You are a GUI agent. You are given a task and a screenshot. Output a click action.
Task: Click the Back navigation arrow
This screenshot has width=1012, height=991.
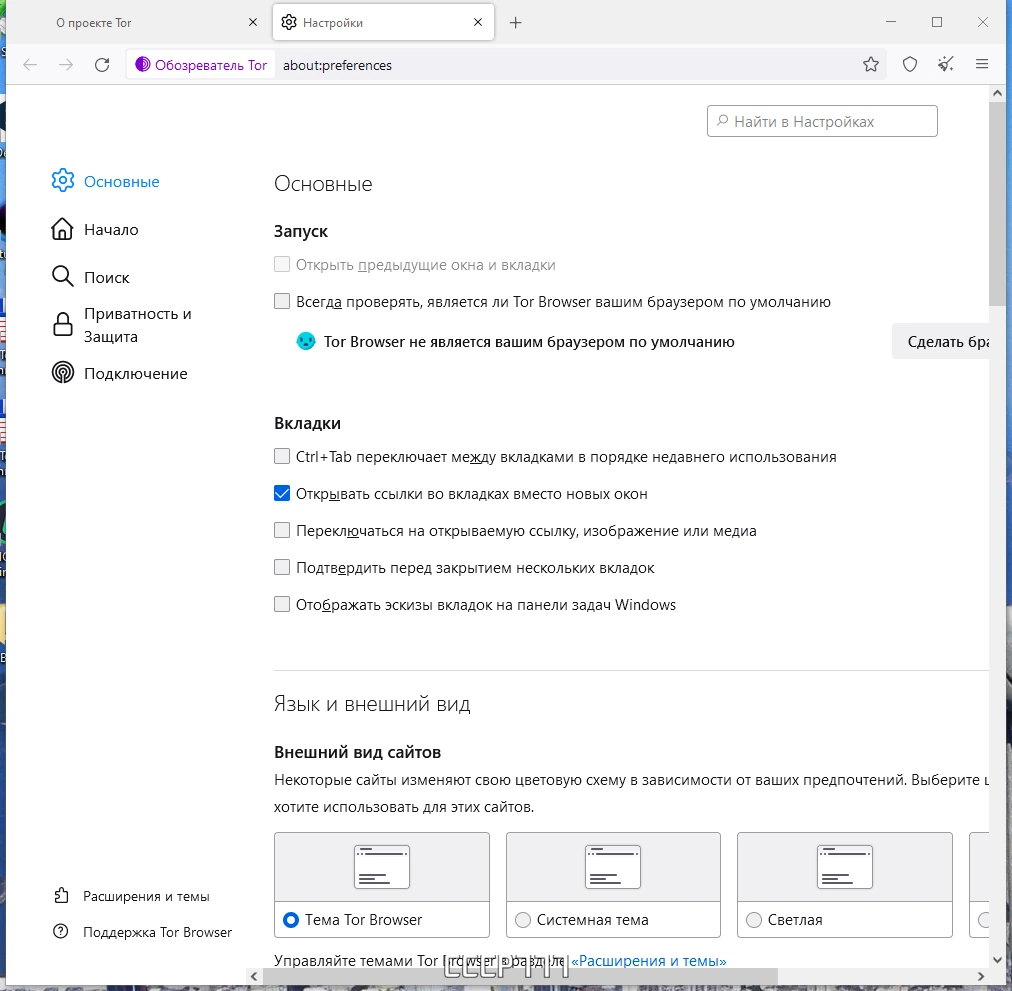click(30, 65)
